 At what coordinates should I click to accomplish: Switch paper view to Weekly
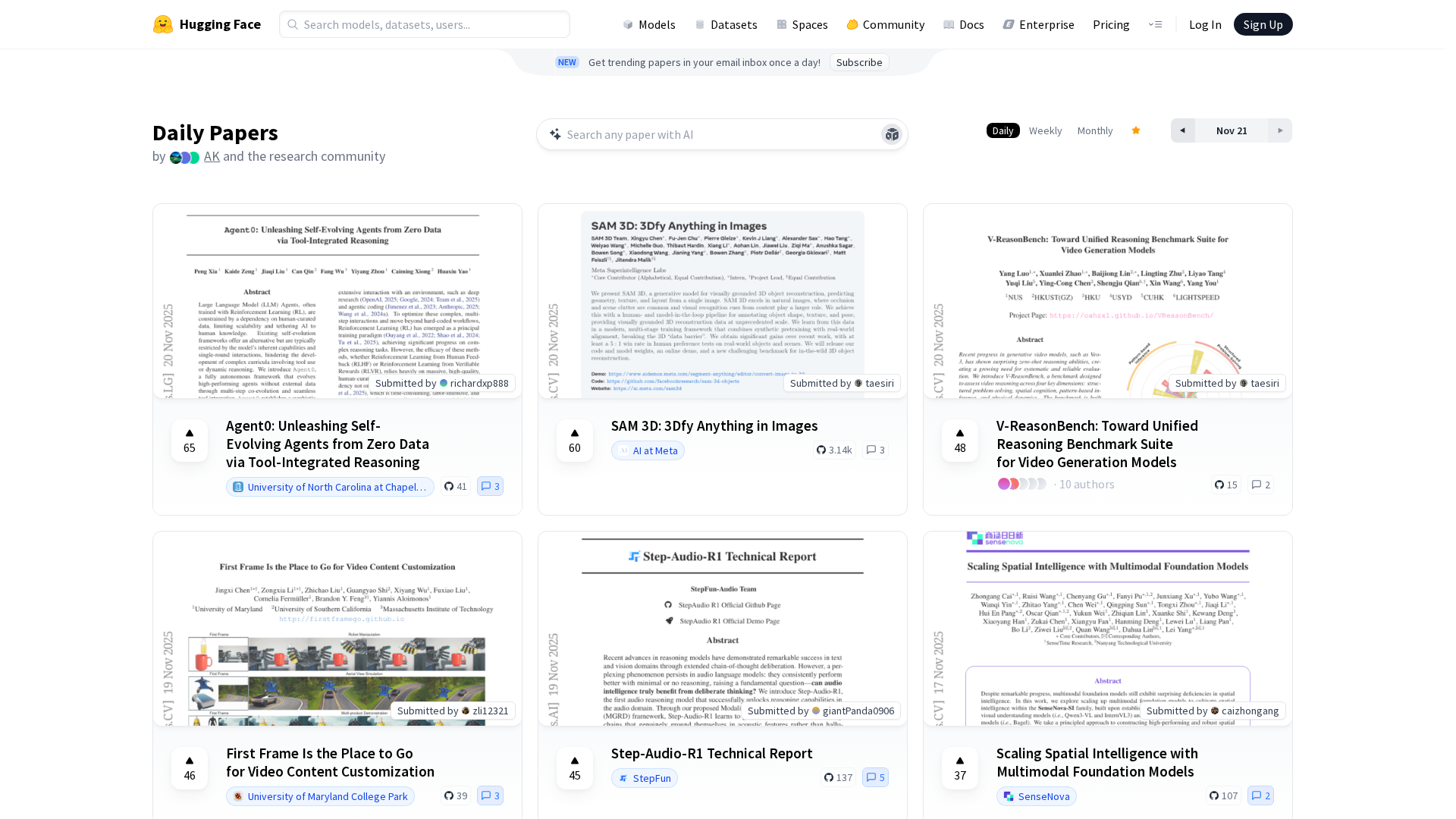1045,130
